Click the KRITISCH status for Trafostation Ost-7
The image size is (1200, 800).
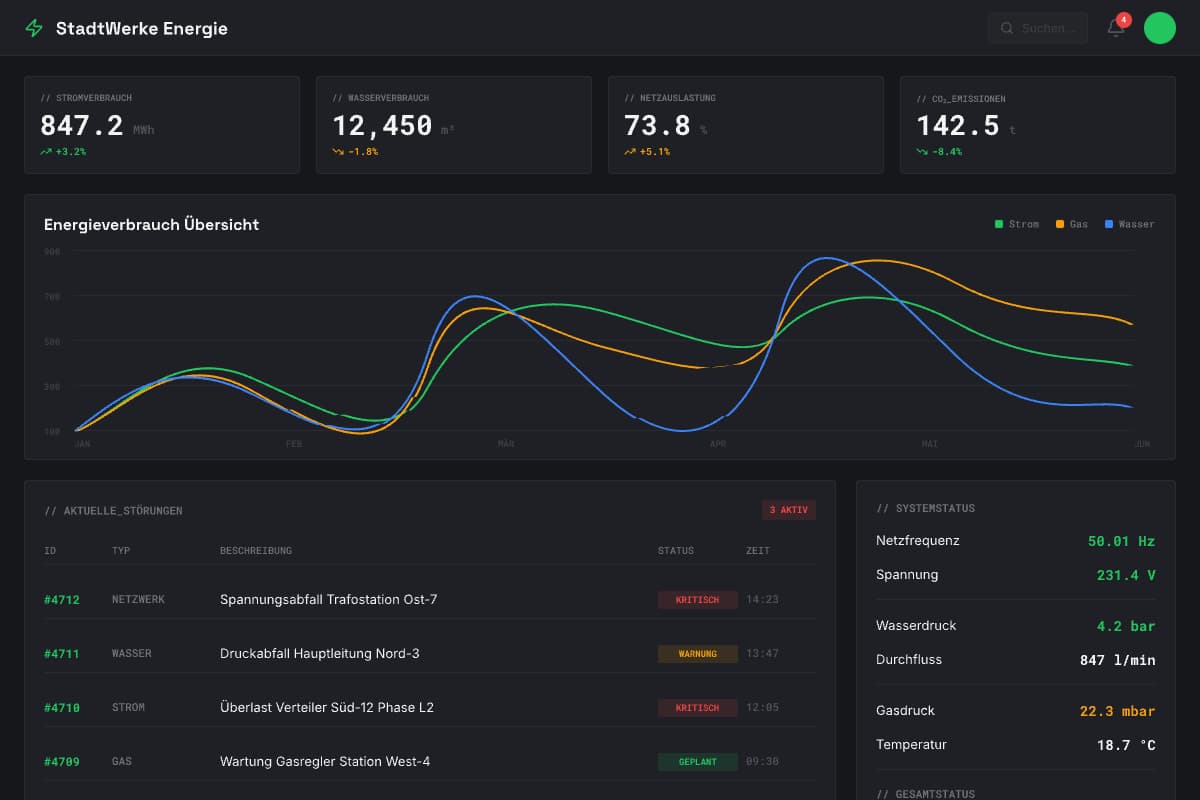[x=697, y=600]
